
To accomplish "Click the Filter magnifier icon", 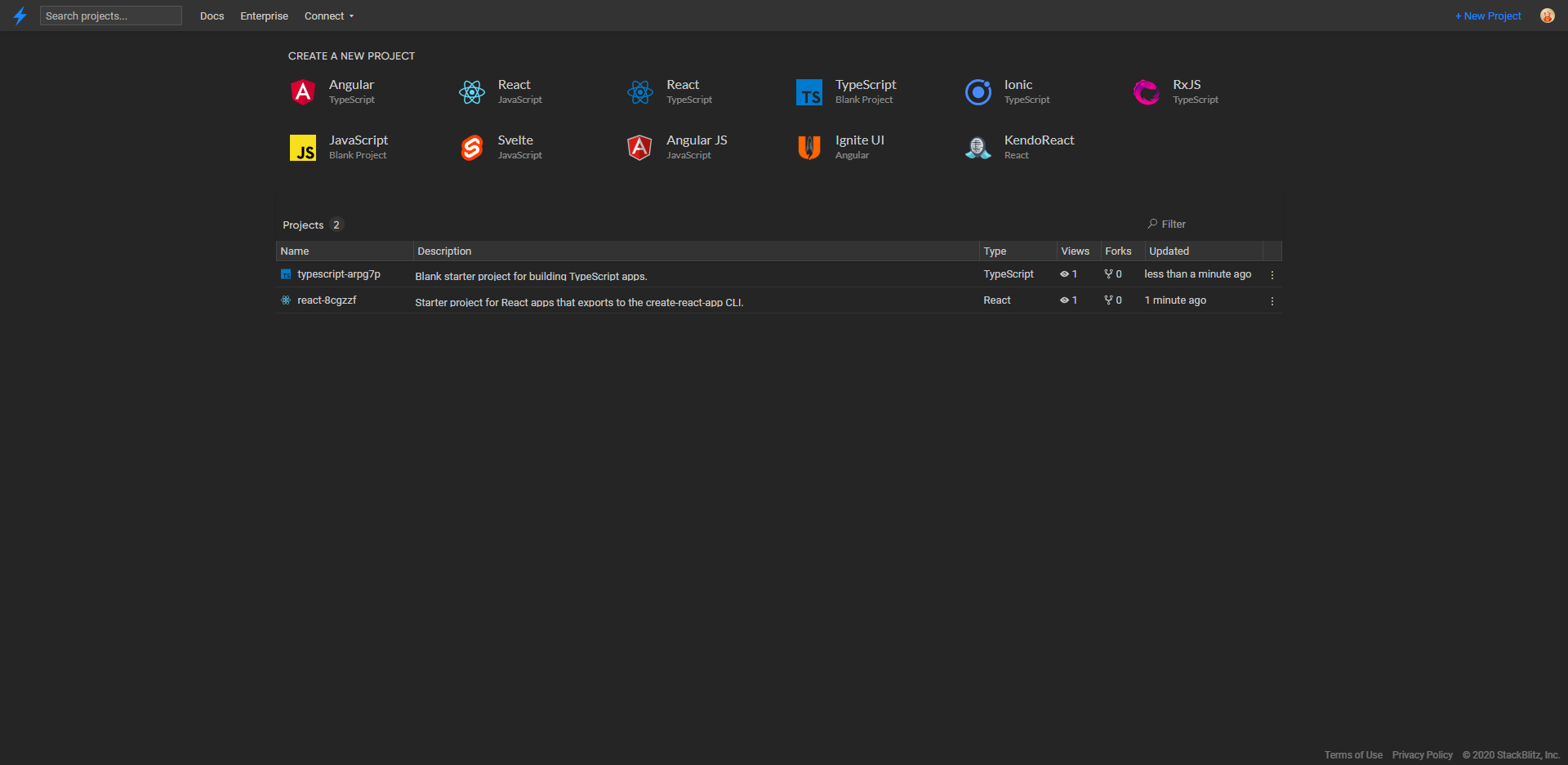I will [x=1152, y=224].
